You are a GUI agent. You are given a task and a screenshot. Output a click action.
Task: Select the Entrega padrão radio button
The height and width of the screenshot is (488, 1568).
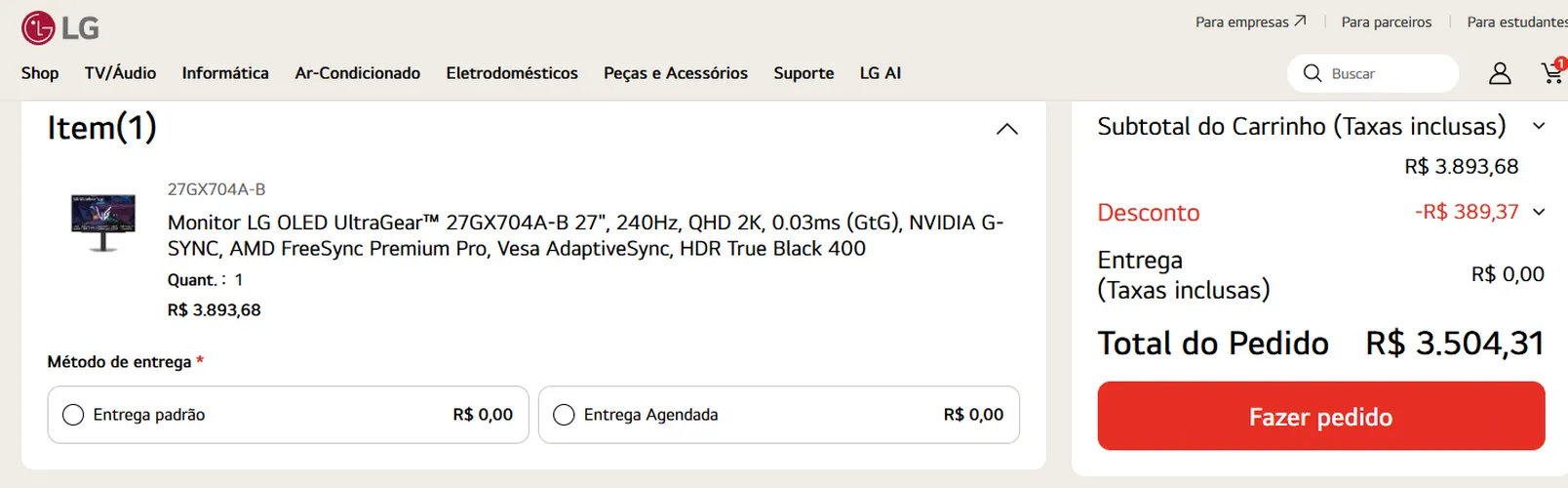coord(73,415)
